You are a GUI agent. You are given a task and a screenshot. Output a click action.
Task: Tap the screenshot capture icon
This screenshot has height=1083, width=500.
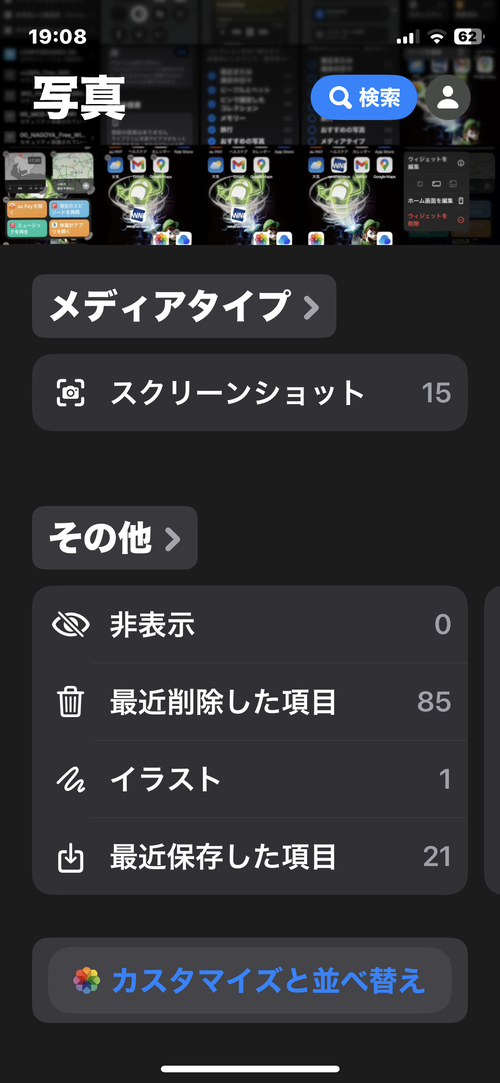70,393
